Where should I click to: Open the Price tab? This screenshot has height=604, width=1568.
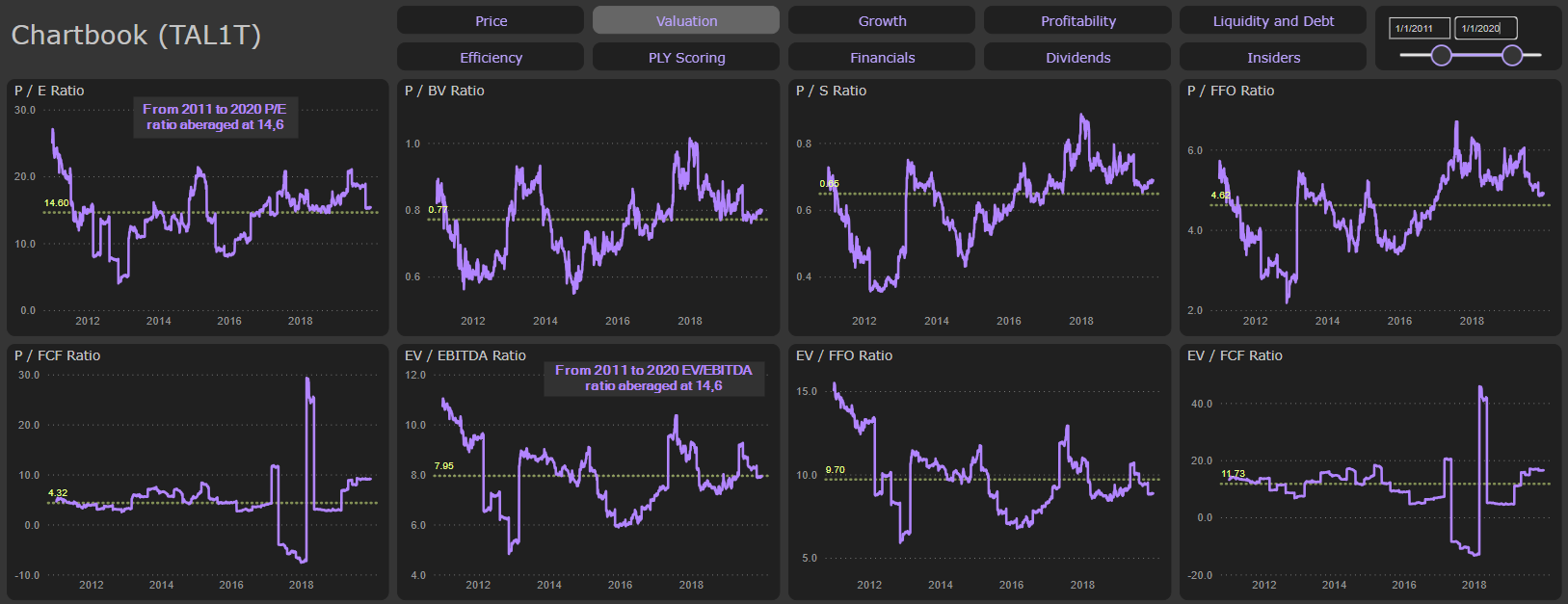[491, 20]
